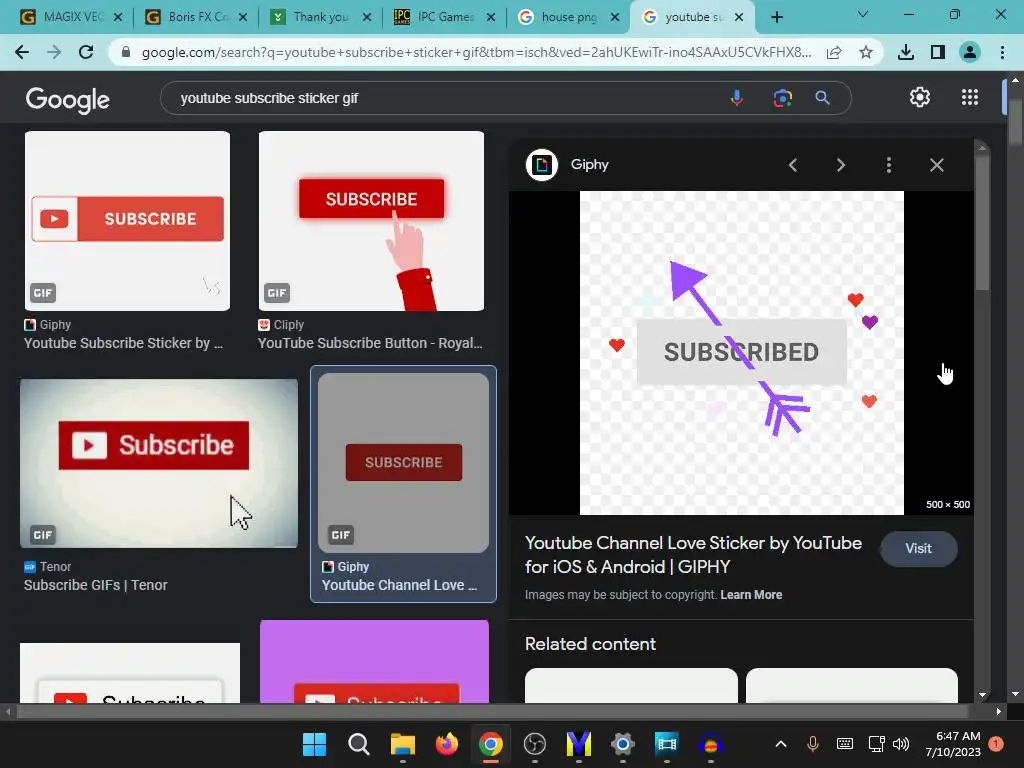Open the Windows Start menu
Viewport: 1024px width, 768px height.
[314, 744]
